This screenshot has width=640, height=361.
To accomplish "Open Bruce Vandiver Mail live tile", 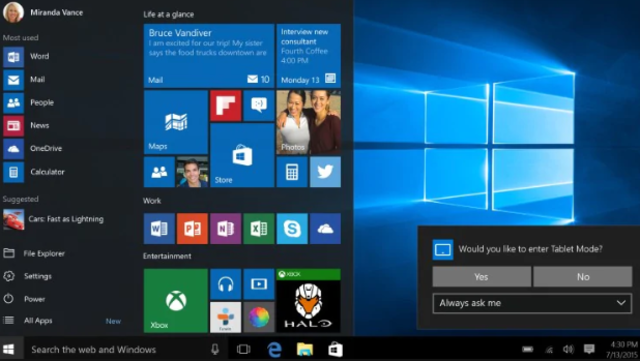I will [x=209, y=56].
